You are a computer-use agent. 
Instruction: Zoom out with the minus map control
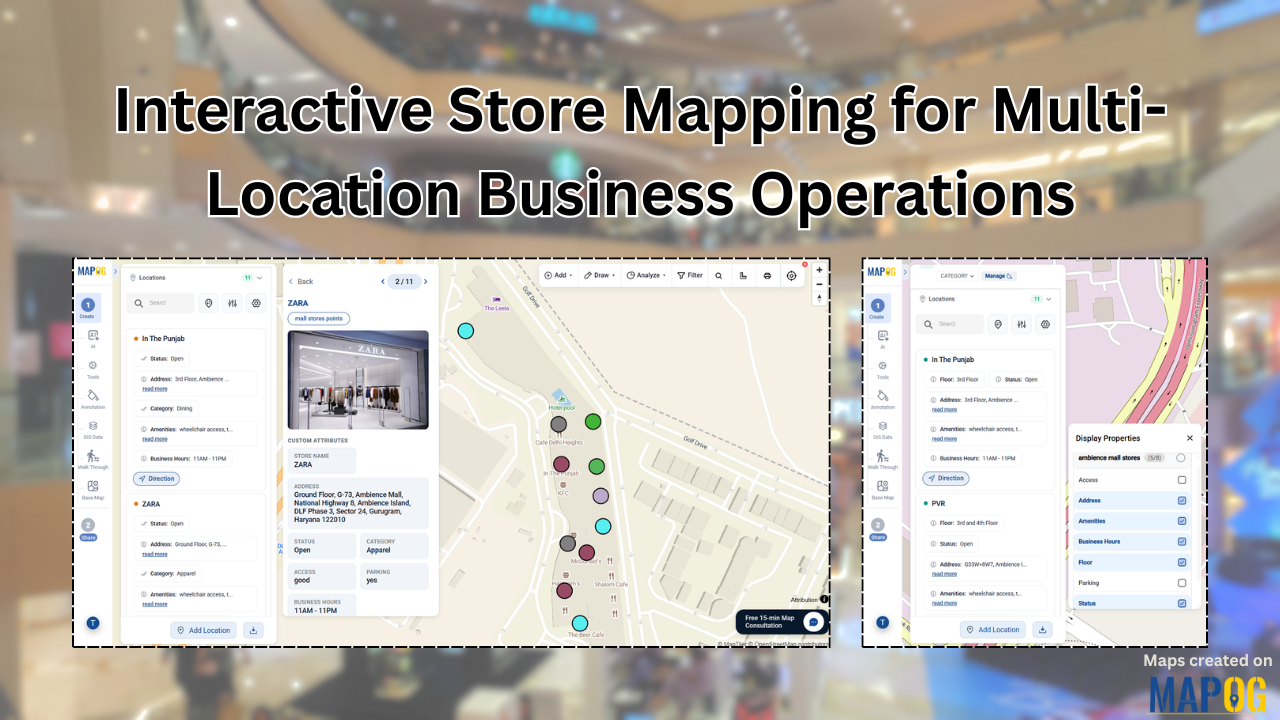click(x=819, y=284)
